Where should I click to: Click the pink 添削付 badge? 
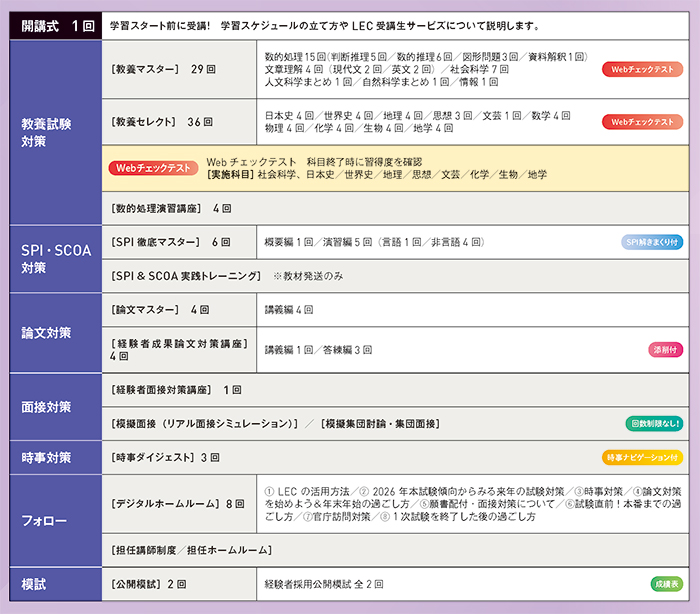tap(665, 350)
